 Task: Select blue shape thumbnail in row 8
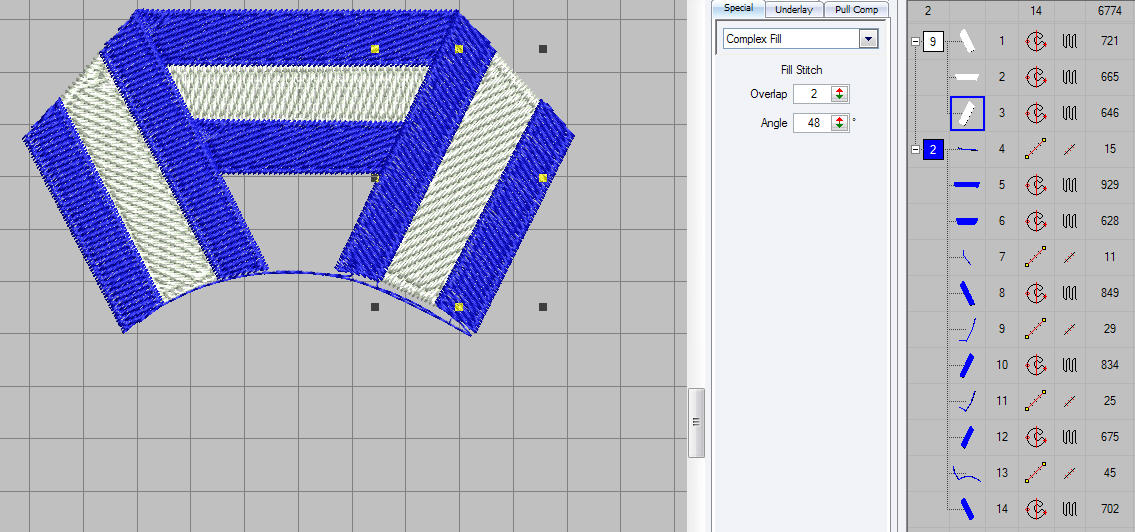click(967, 293)
